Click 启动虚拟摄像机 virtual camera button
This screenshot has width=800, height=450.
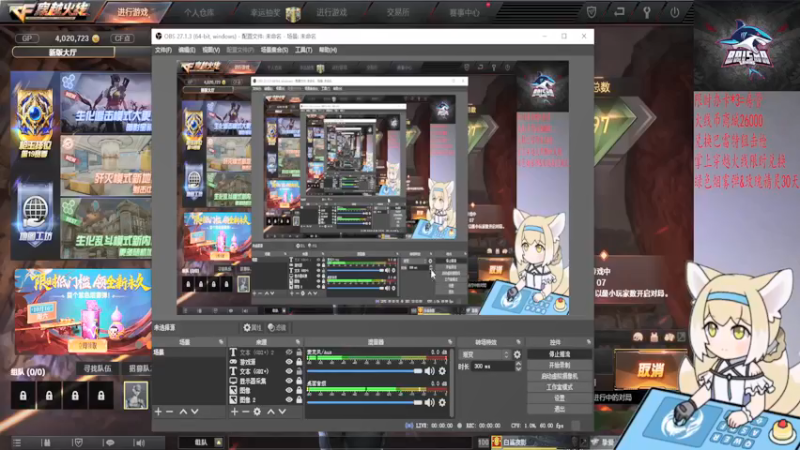[x=560, y=376]
